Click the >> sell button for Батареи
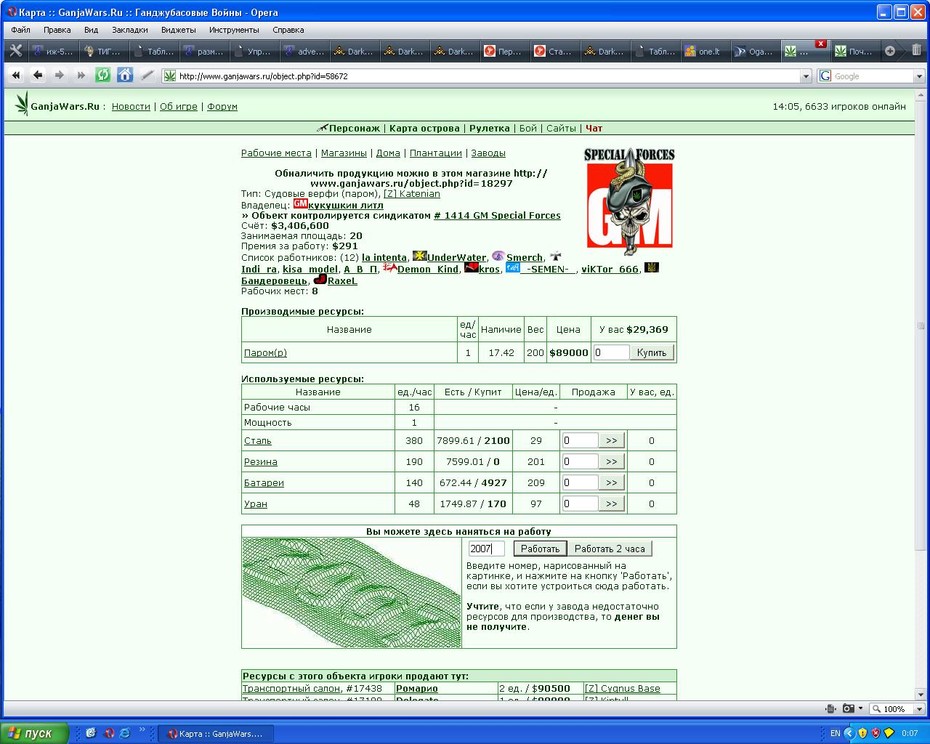This screenshot has height=744, width=930. click(x=611, y=483)
